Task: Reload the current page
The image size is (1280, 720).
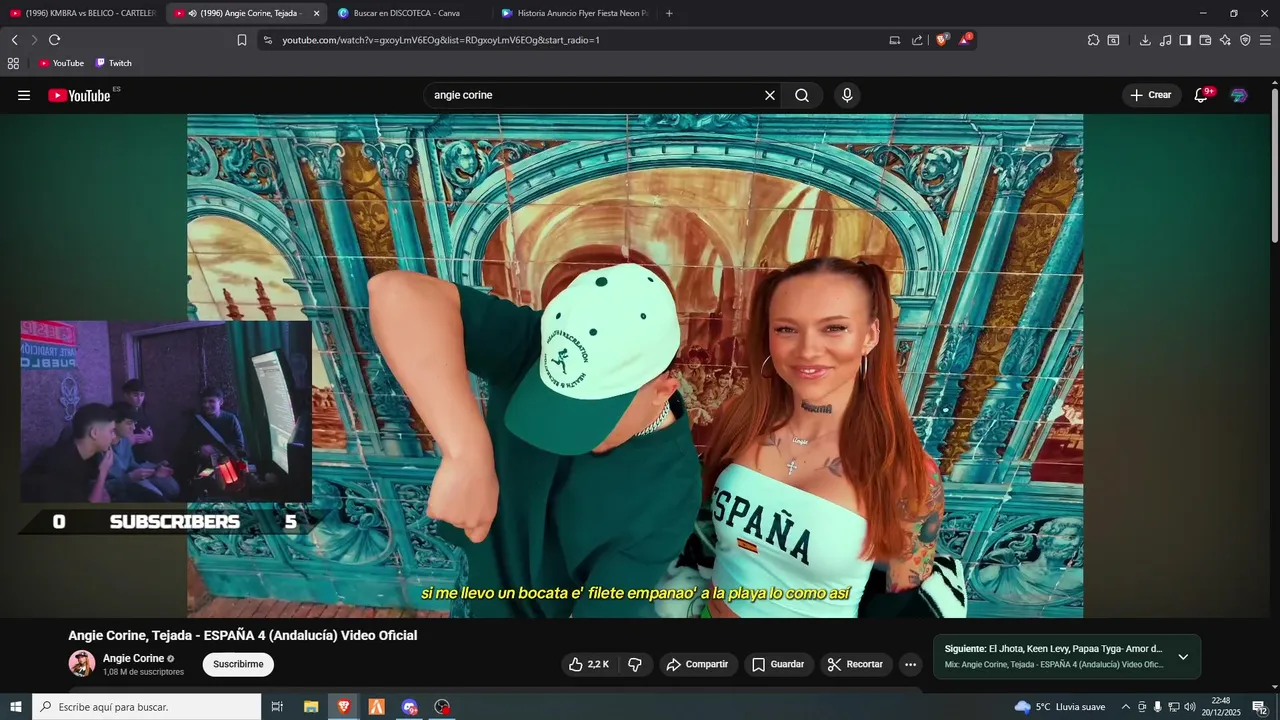Action: tap(54, 40)
